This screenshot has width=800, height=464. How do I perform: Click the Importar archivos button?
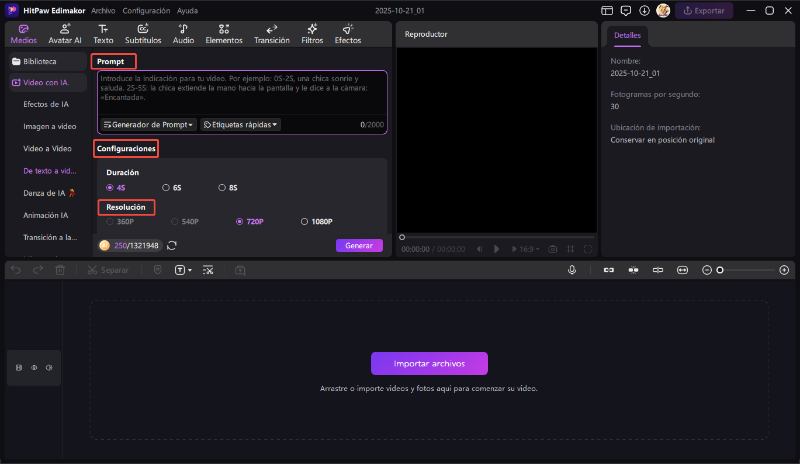429,363
